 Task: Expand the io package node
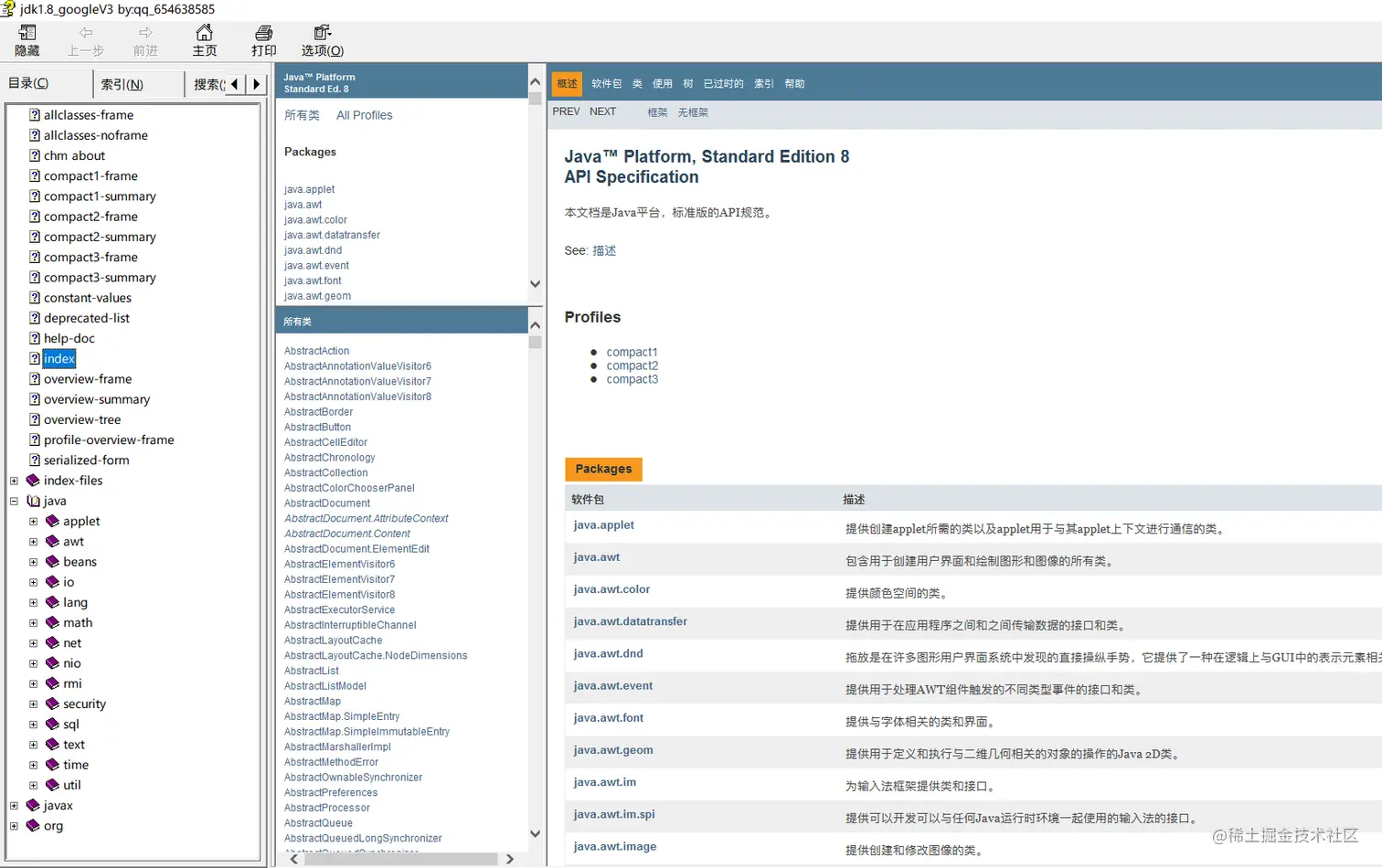[34, 582]
